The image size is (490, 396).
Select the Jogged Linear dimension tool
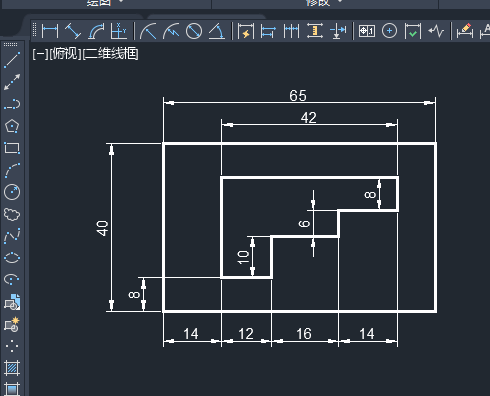436,31
